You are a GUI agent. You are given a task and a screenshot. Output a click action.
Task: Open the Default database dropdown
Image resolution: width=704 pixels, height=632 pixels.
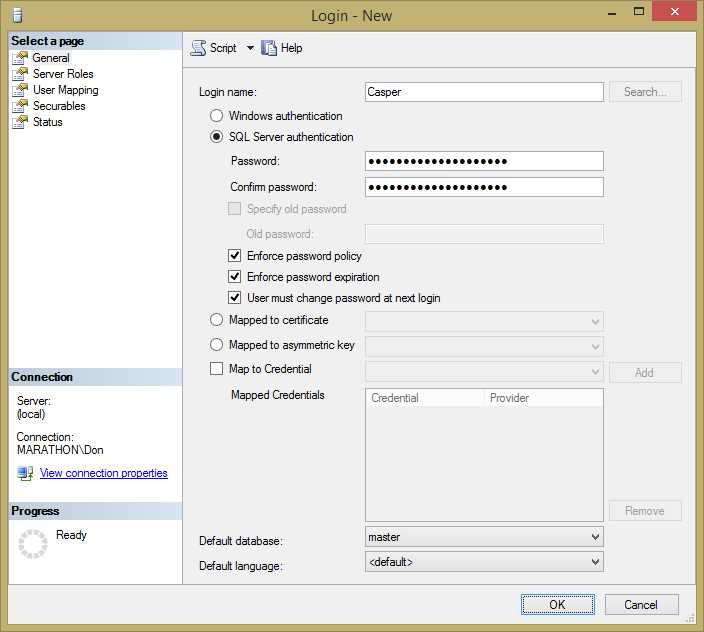(484, 537)
